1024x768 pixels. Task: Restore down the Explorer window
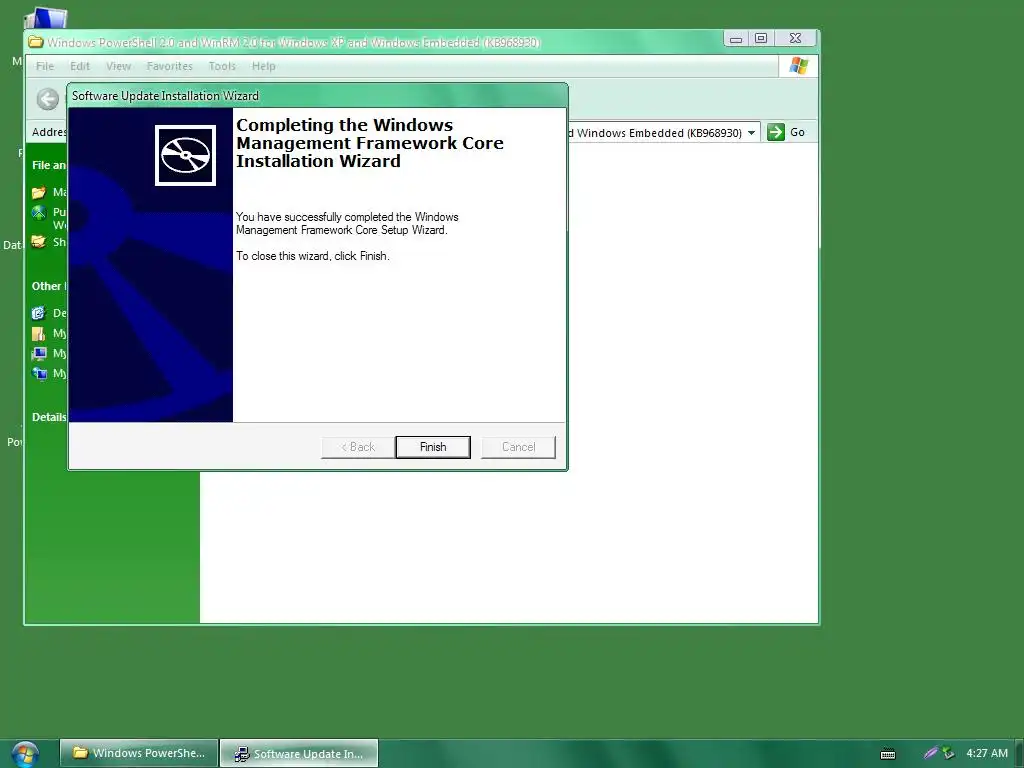pos(761,39)
